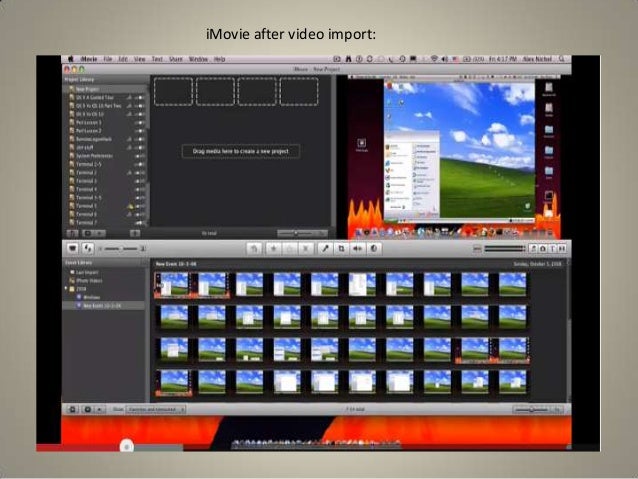Viewport: 638px width, 479px height.
Task: Click the Project Library header
Action: coord(79,79)
